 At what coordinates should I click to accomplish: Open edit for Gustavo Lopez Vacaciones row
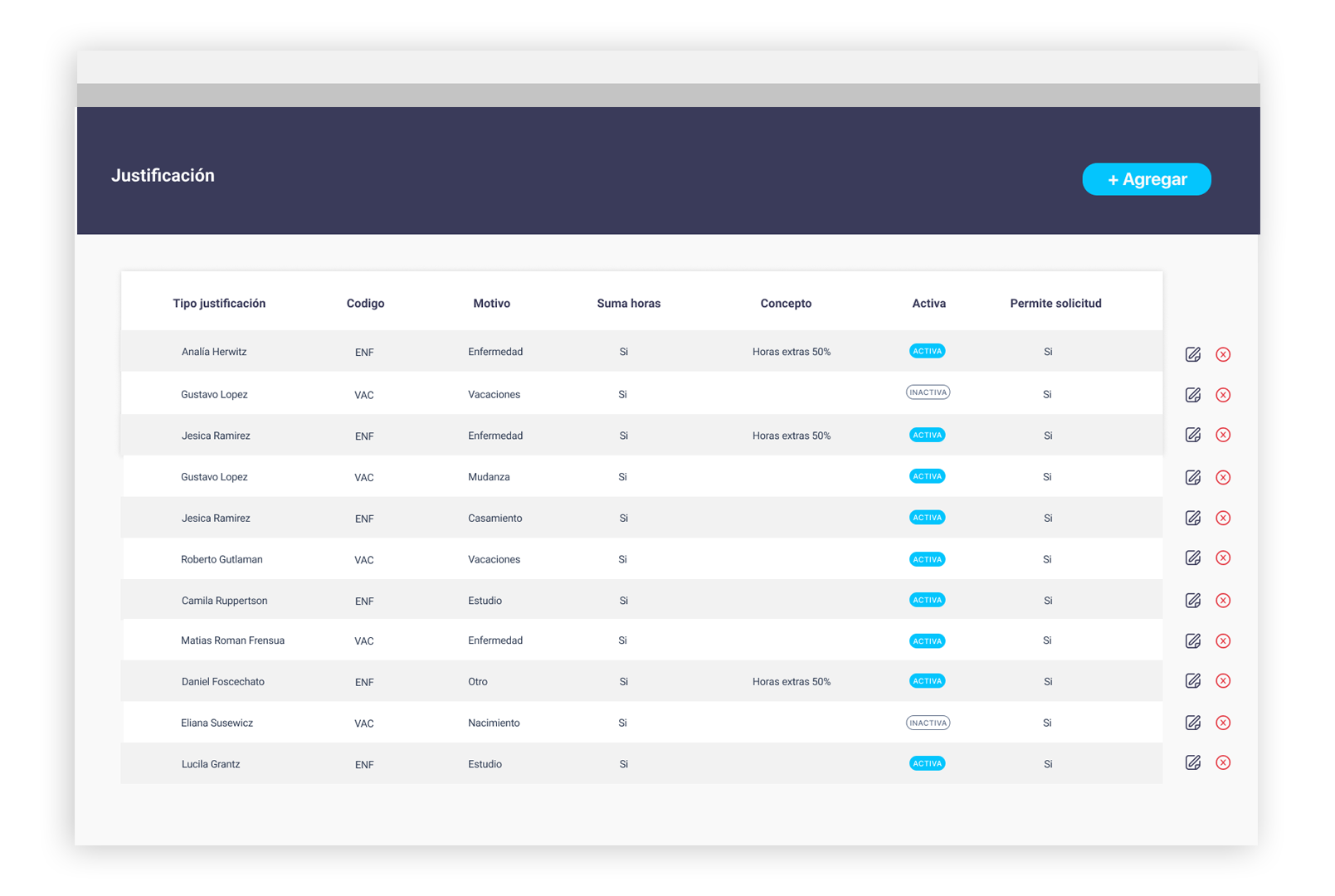[x=1192, y=395]
